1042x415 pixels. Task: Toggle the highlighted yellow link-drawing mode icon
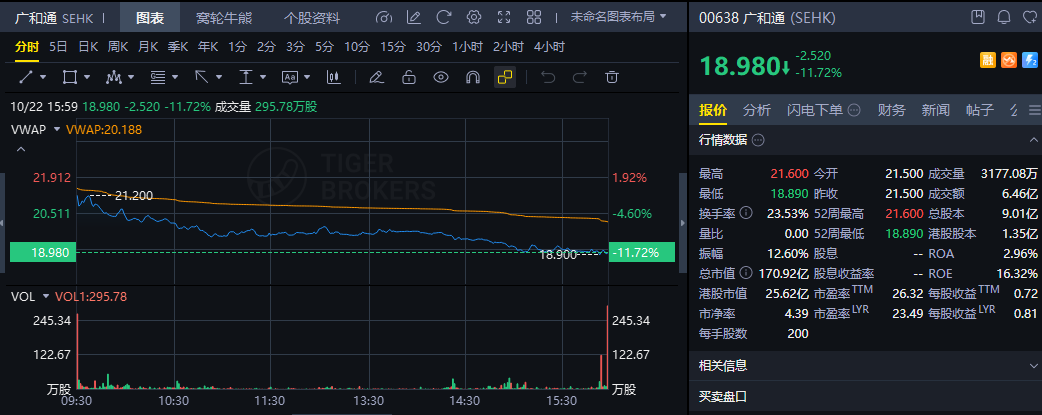tap(505, 77)
